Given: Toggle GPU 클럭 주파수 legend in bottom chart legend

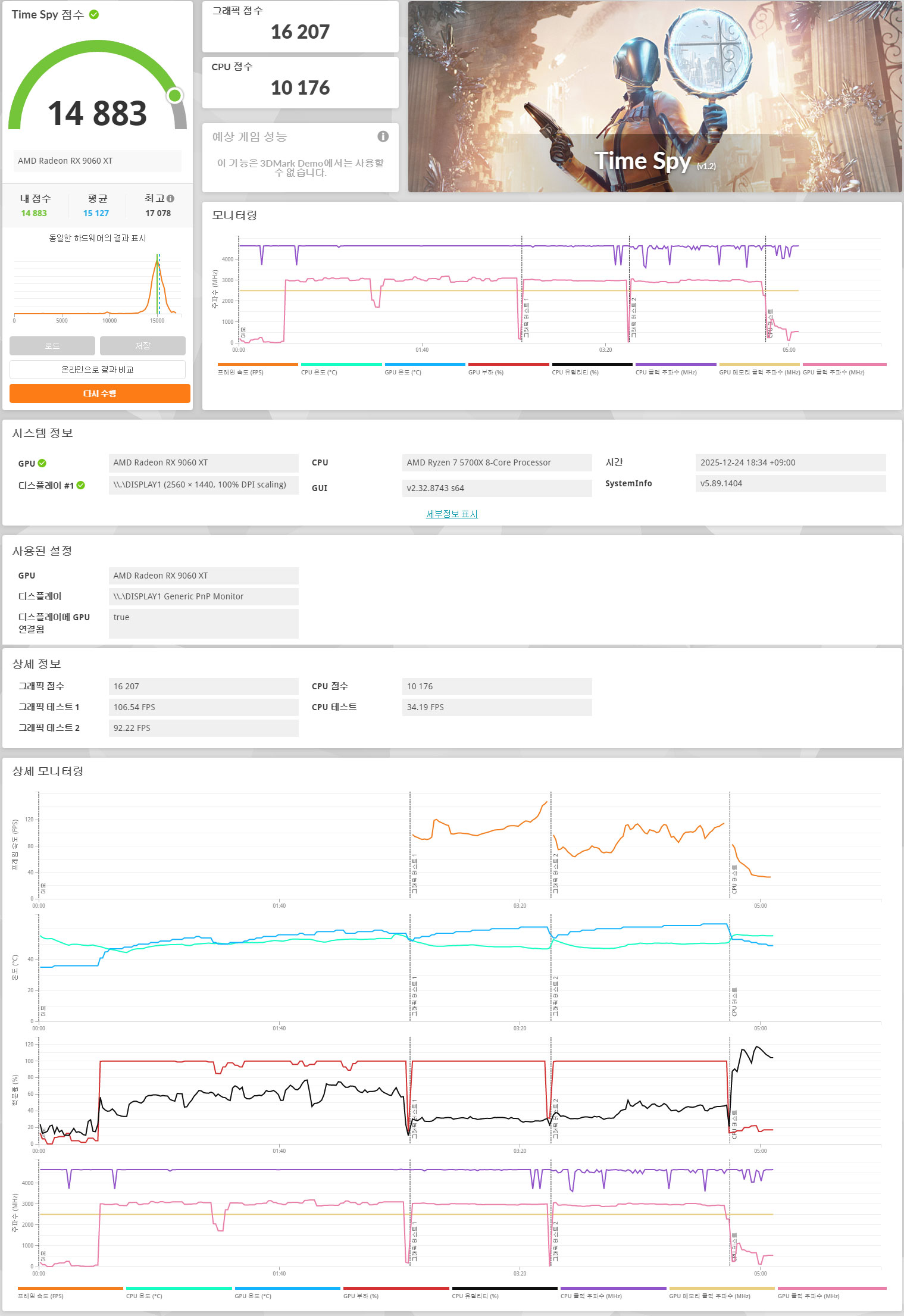Looking at the screenshot, I should [831, 1292].
